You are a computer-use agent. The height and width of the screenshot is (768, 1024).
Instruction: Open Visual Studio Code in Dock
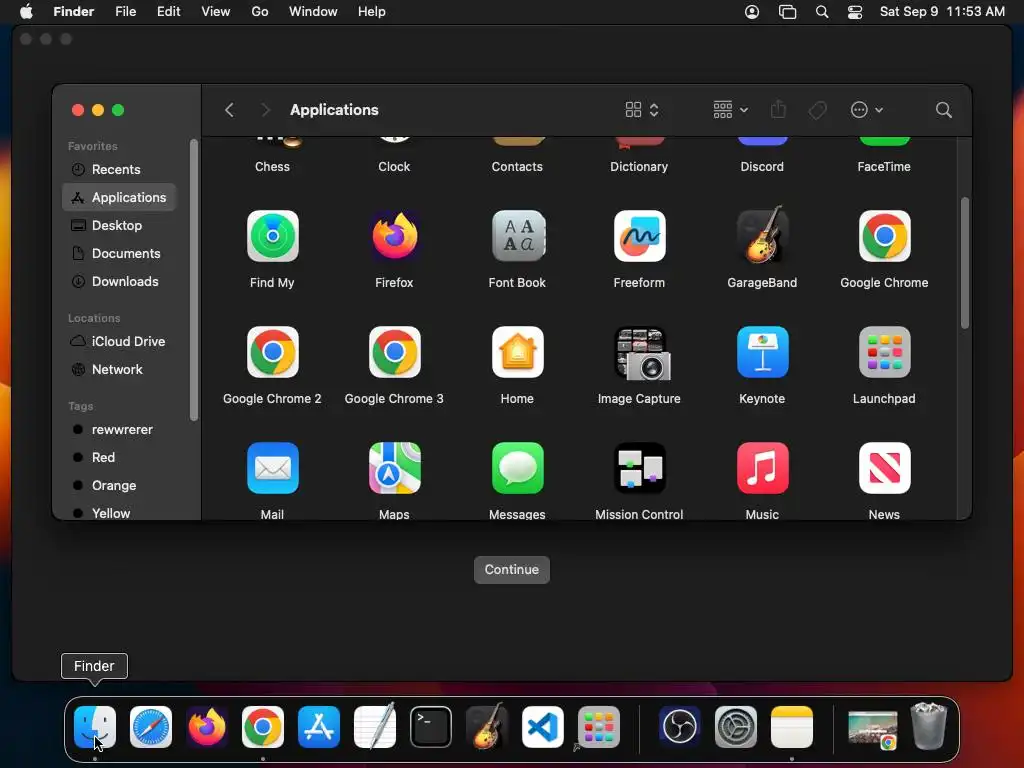543,726
